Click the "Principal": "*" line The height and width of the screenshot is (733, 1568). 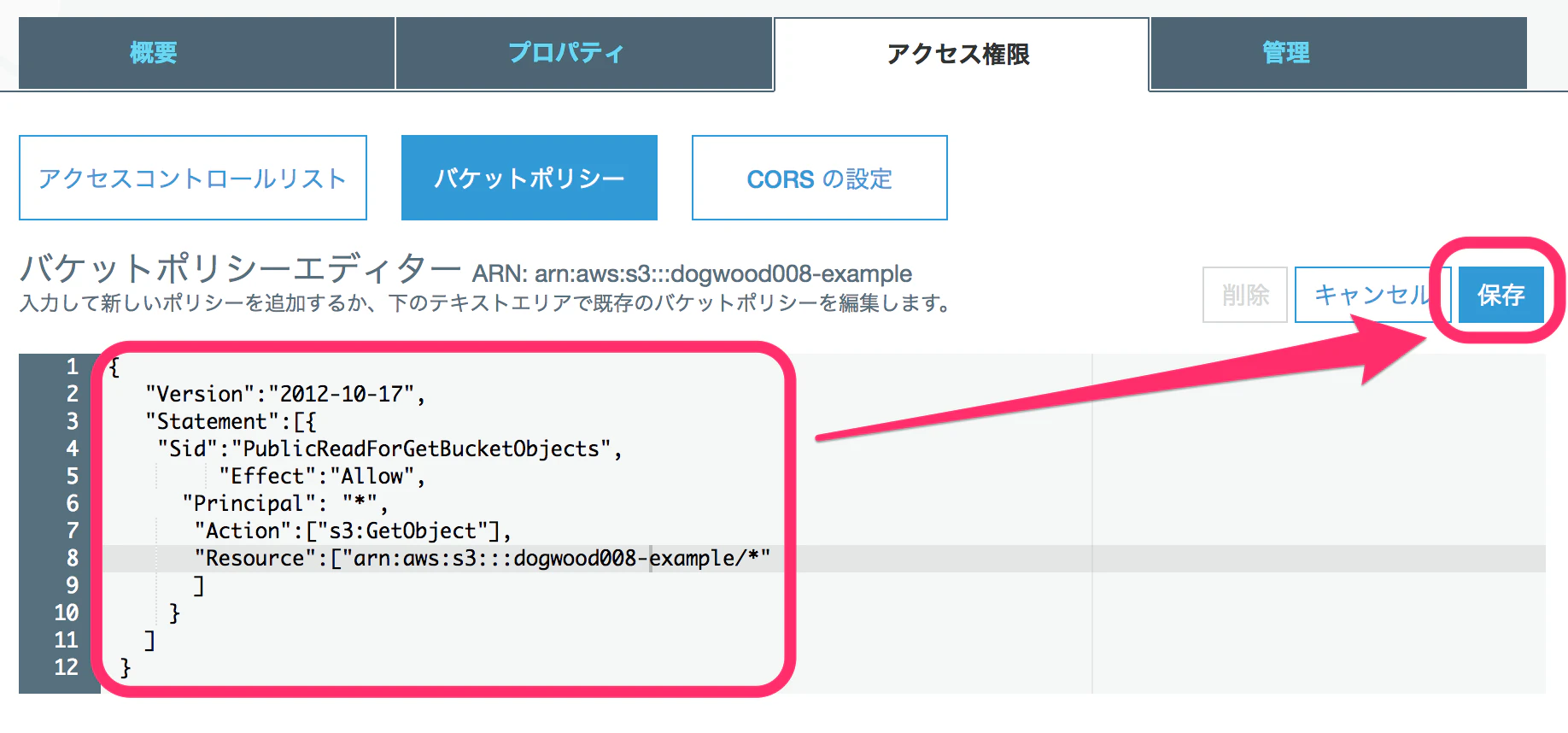285,503
